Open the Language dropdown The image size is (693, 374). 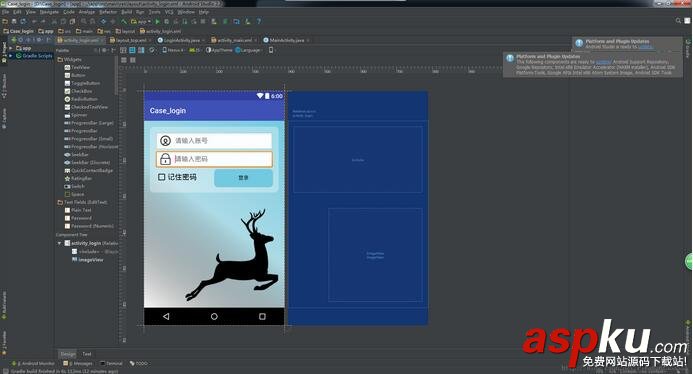coord(248,50)
